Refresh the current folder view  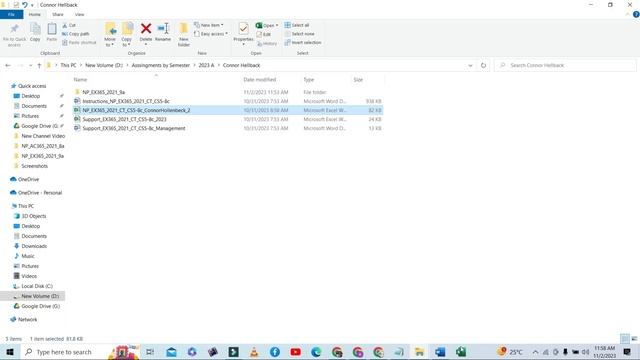pyautogui.click(x=483, y=65)
